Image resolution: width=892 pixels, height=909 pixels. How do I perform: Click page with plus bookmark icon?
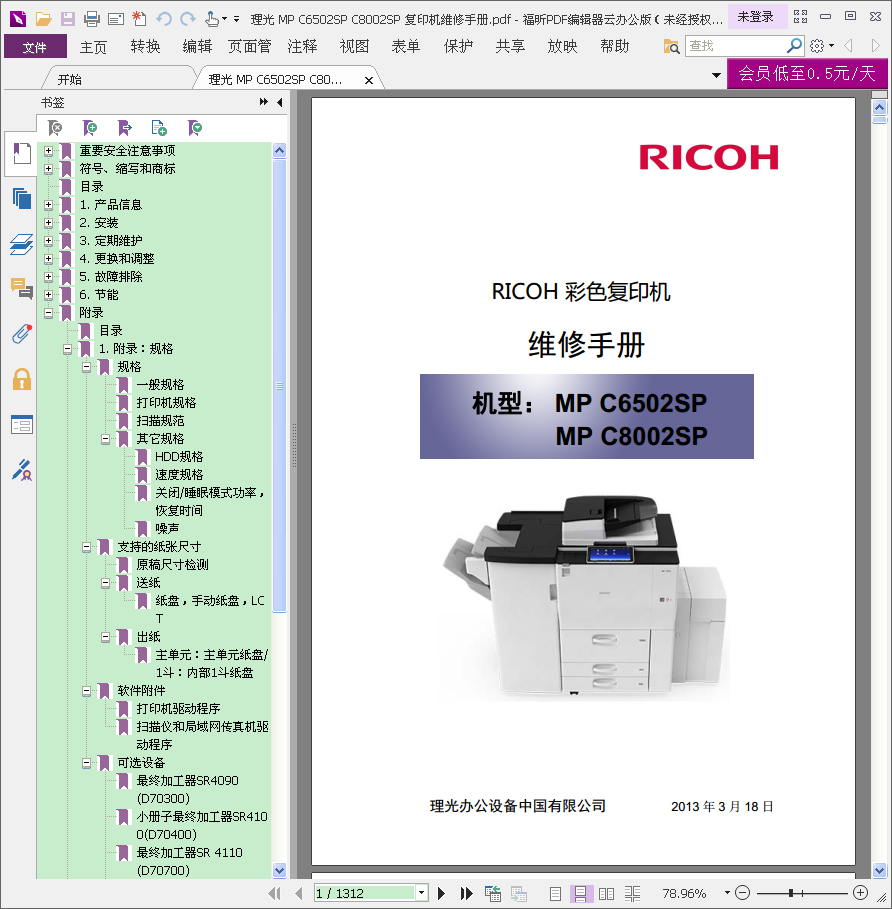coord(159,128)
